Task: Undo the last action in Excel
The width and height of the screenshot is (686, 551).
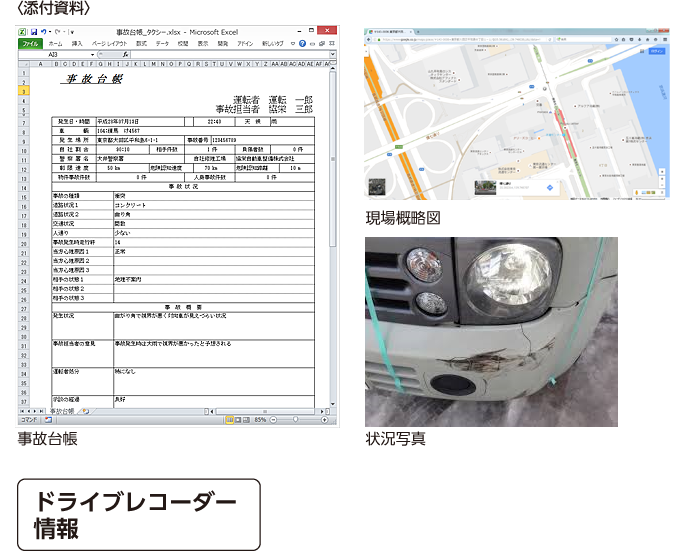Action: point(43,32)
